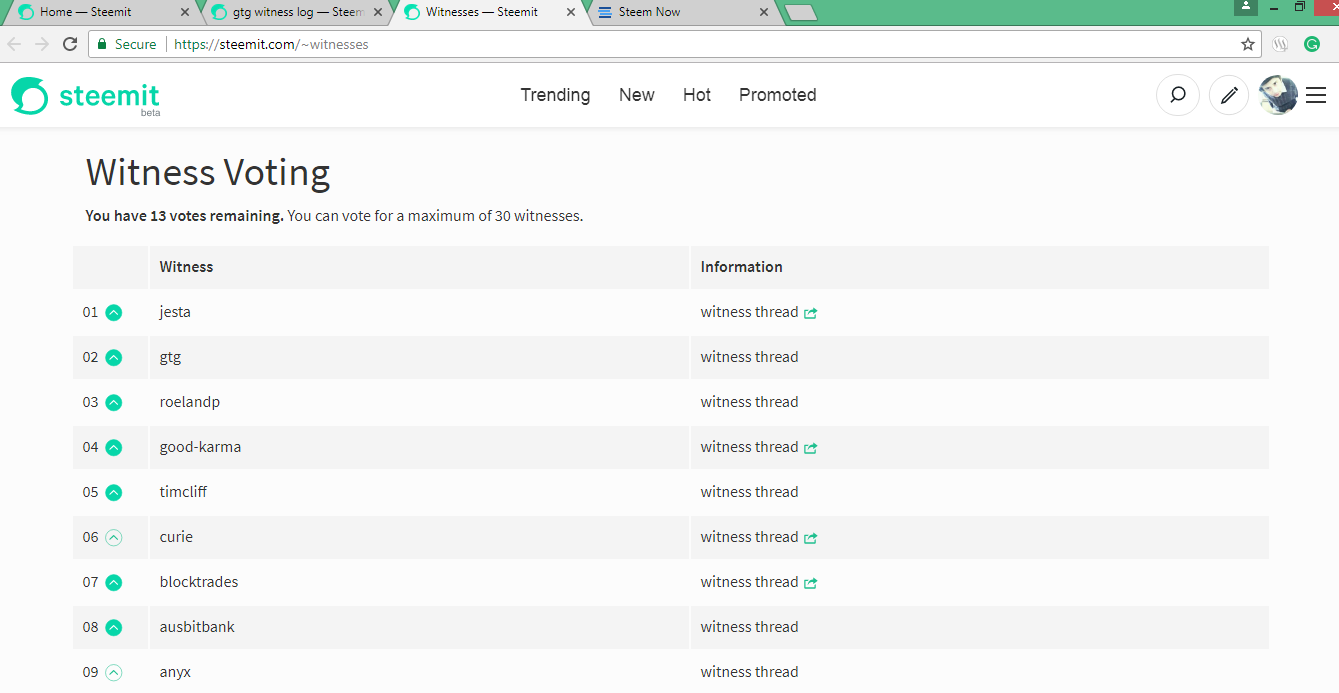Toggle the vote arrow for witness timcliff
Viewport: 1339px width, 693px height.
coord(114,492)
